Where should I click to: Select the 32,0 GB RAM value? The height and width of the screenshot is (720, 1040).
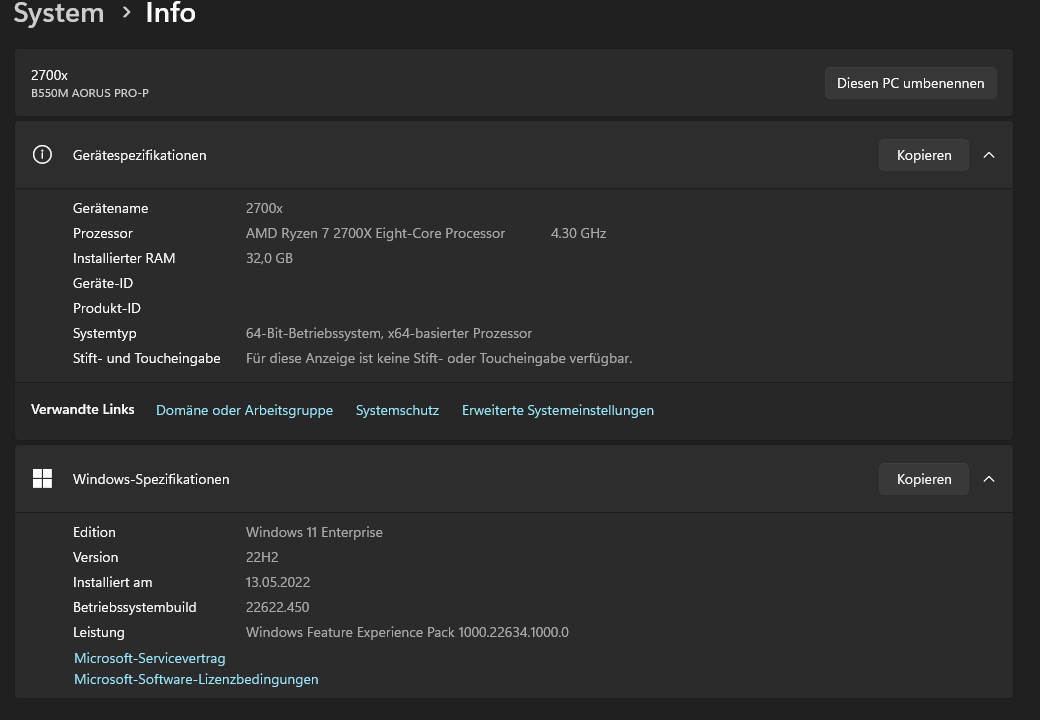(269, 259)
